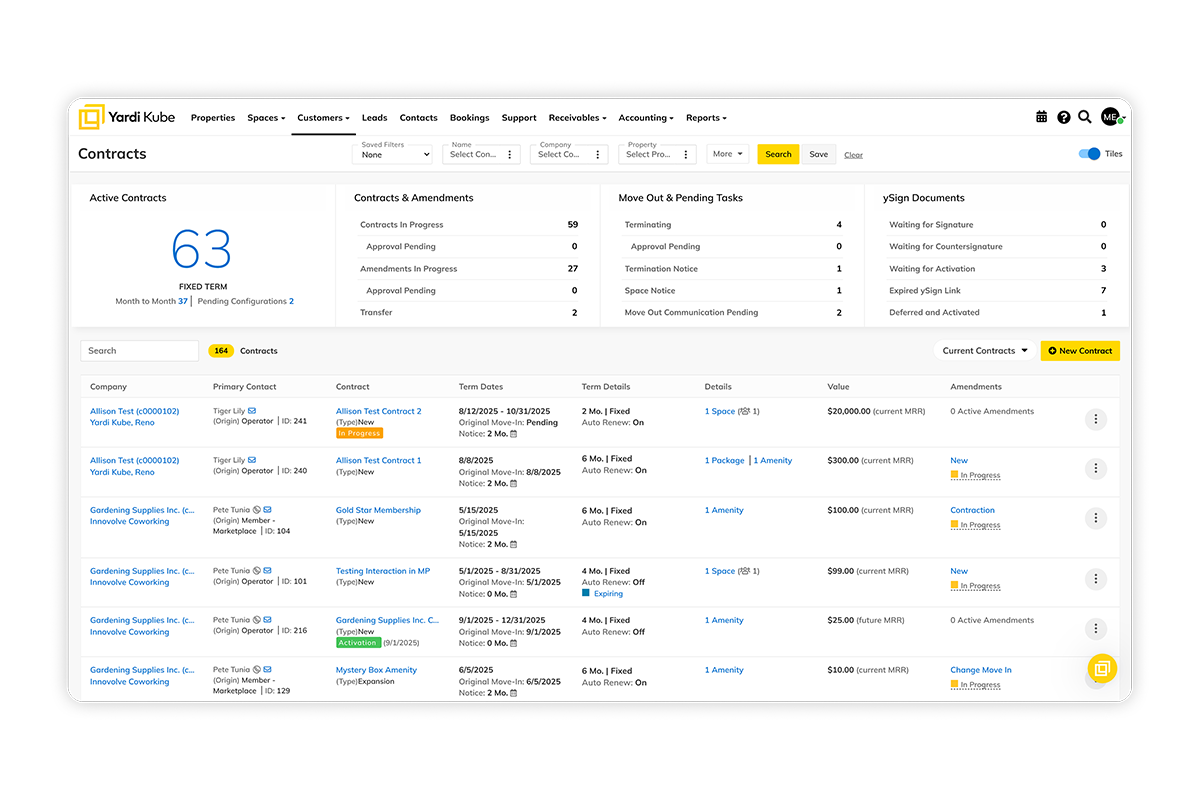Open the Receivables menu

(577, 118)
